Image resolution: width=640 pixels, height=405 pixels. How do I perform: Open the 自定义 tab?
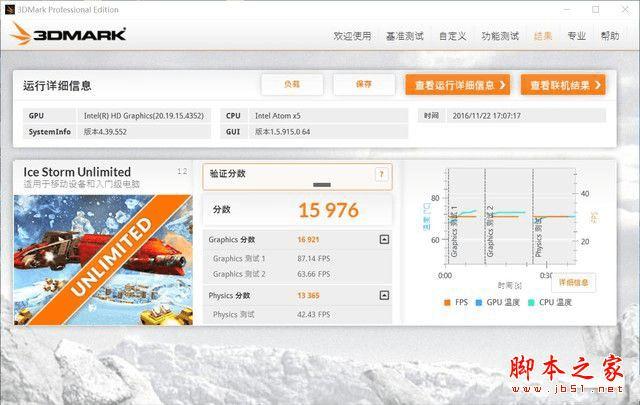tap(452, 36)
